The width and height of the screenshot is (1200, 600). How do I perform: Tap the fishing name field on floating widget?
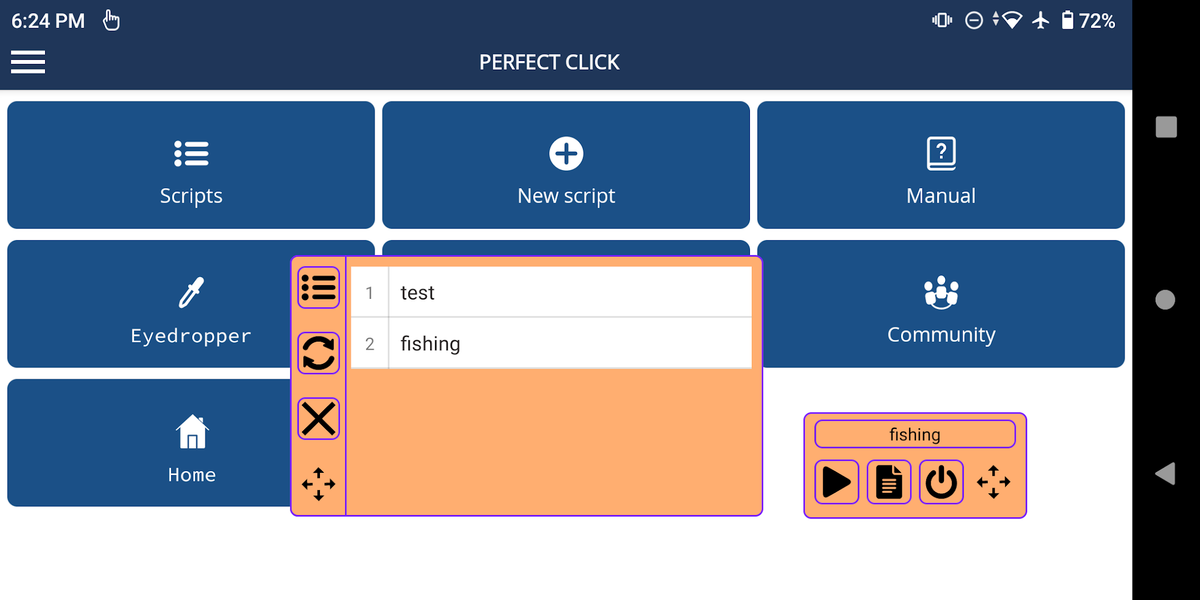coord(914,434)
